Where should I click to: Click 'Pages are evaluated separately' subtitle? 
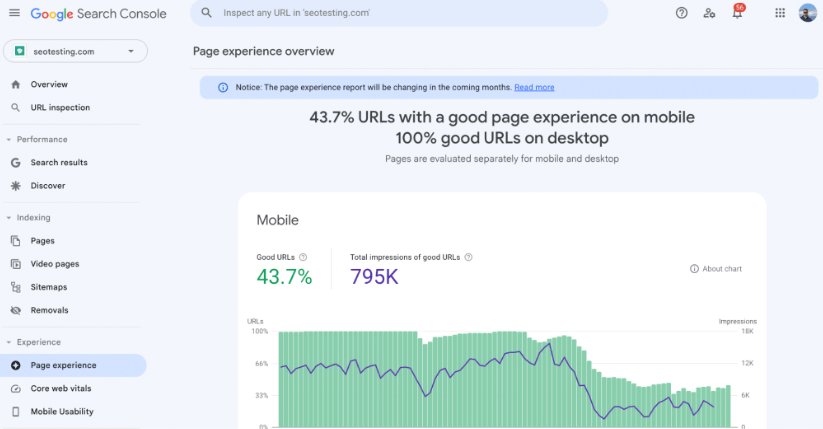pyautogui.click(x=502, y=159)
